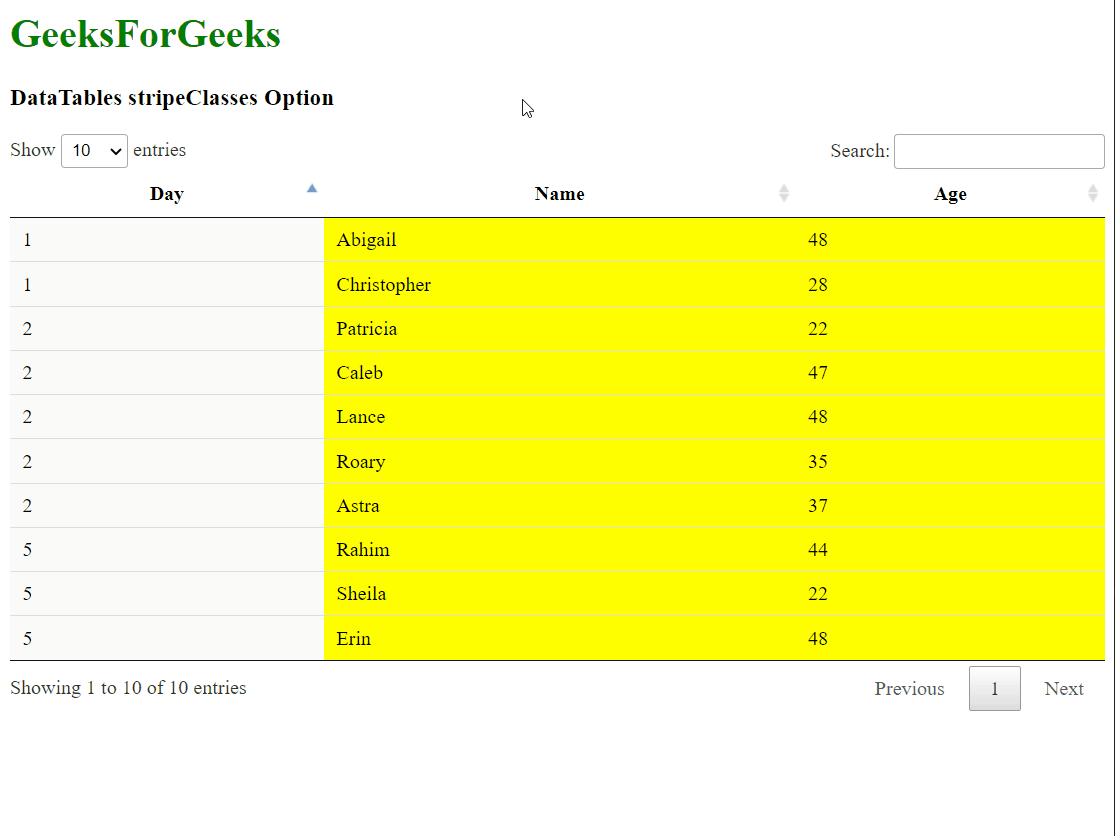Open the entries-per-page dropdown
The width and height of the screenshot is (1115, 836).
click(94, 151)
